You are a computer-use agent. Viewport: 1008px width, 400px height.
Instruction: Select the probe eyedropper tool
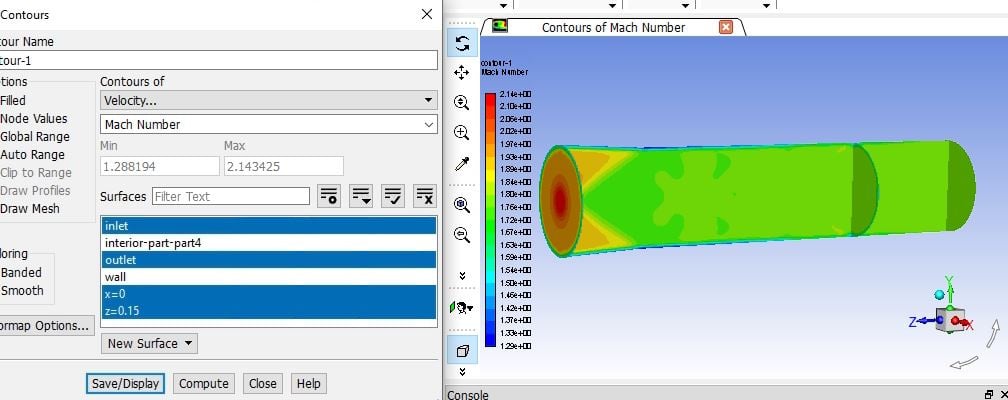[462, 163]
